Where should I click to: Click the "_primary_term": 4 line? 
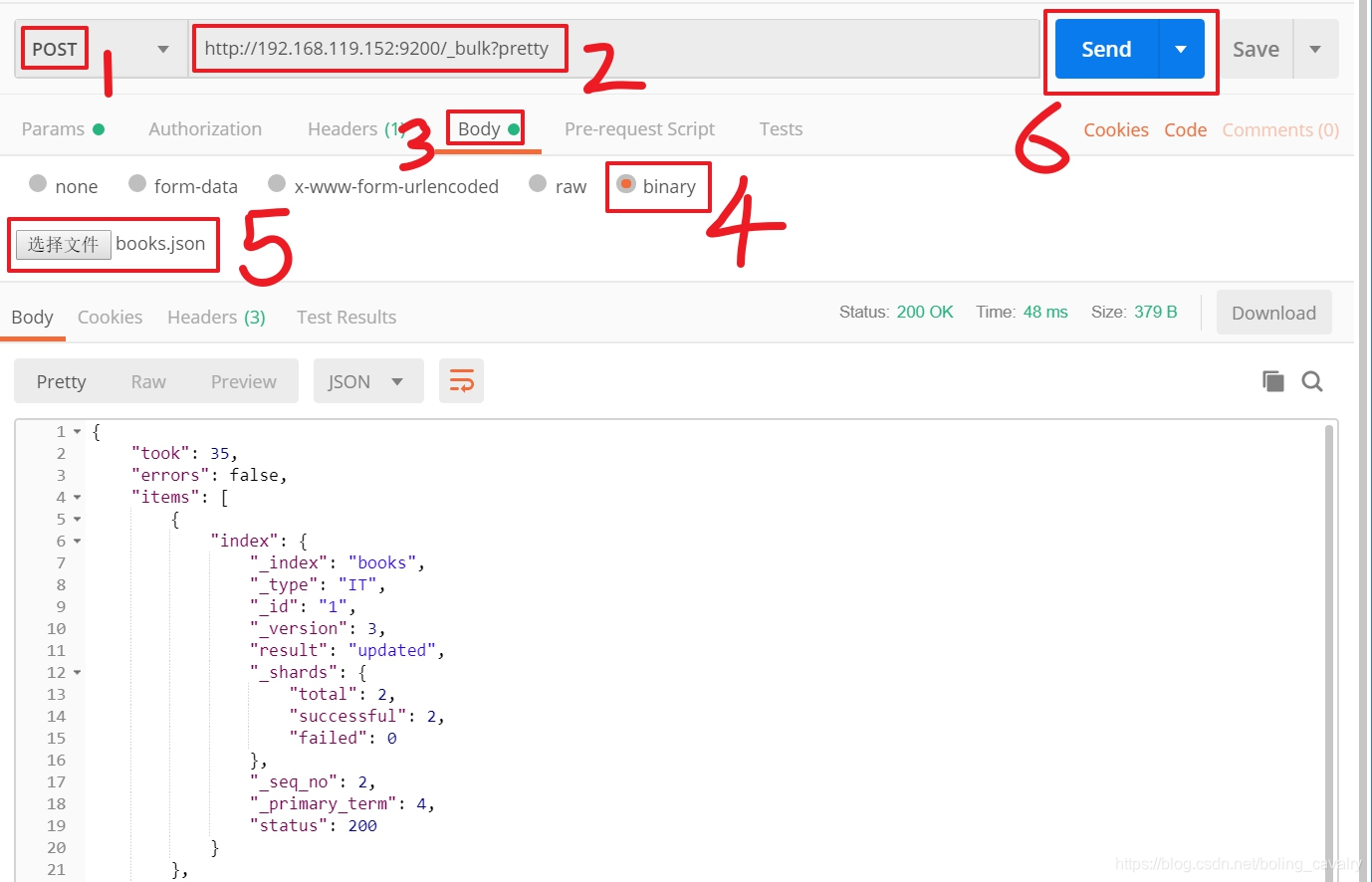click(343, 804)
